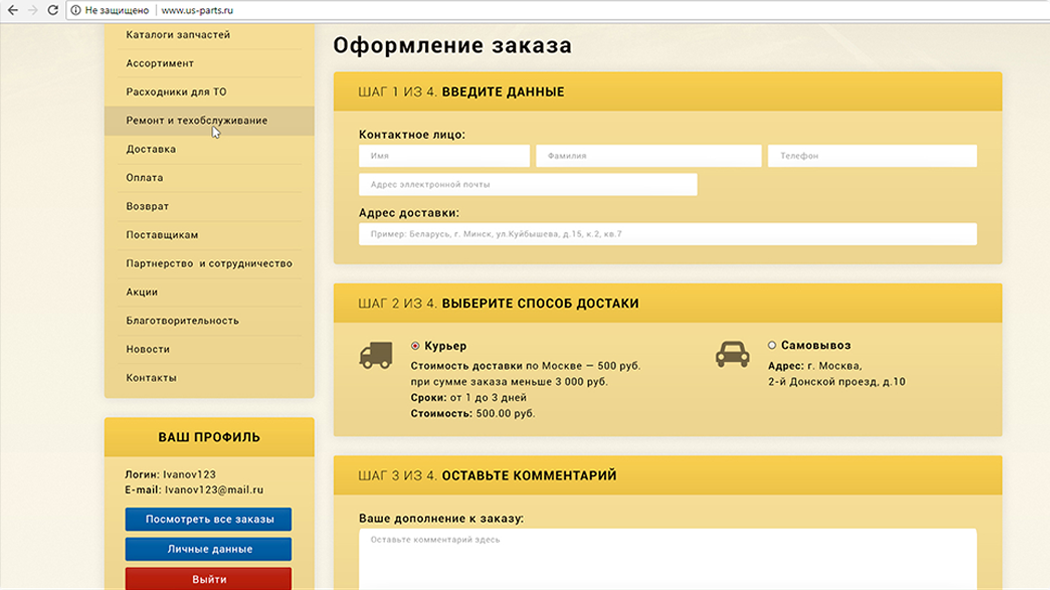The image size is (1050, 590).
Task: Click the order comment textarea
Action: tap(668, 559)
